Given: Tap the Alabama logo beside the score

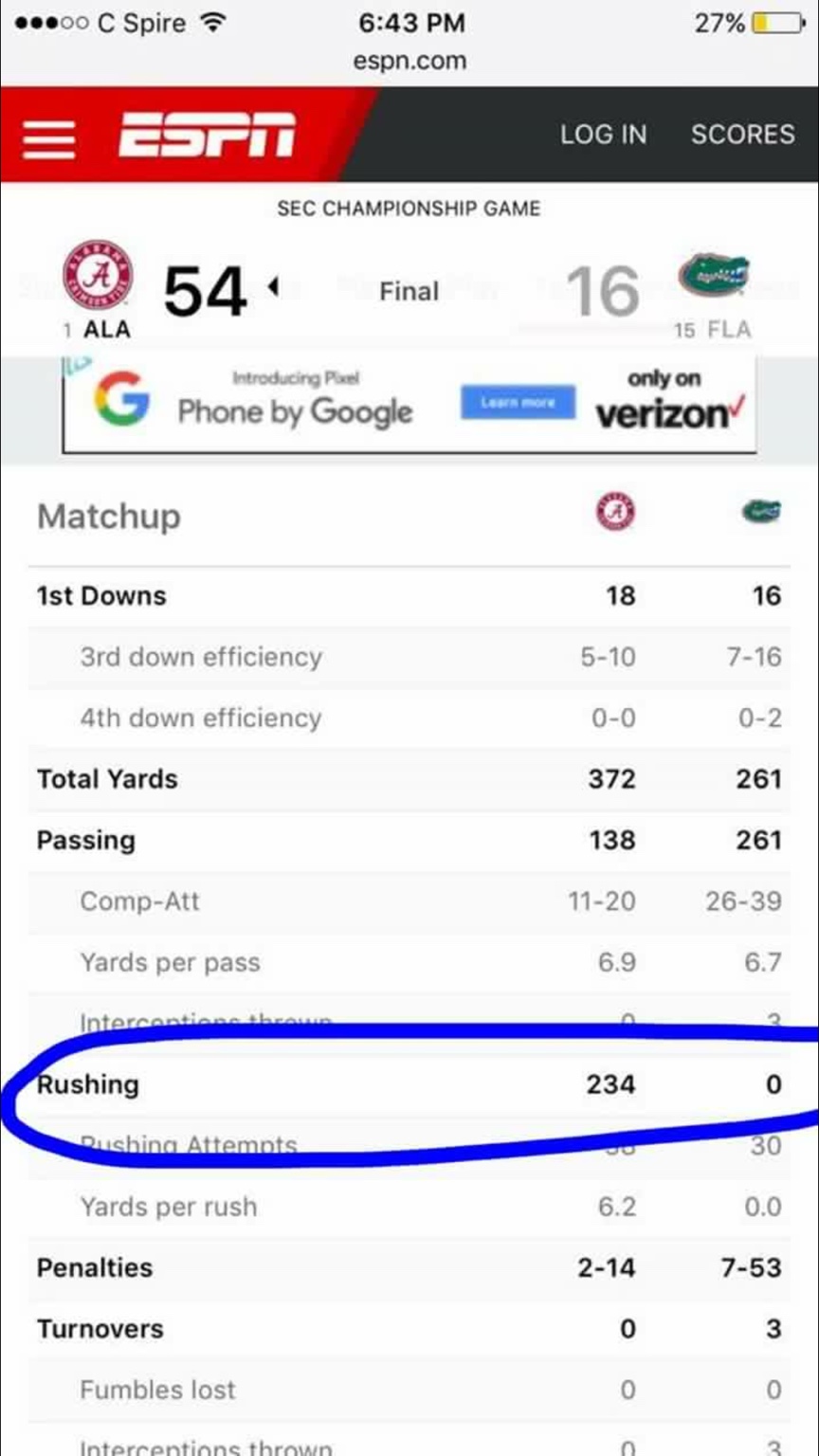Looking at the screenshot, I should point(97,275).
